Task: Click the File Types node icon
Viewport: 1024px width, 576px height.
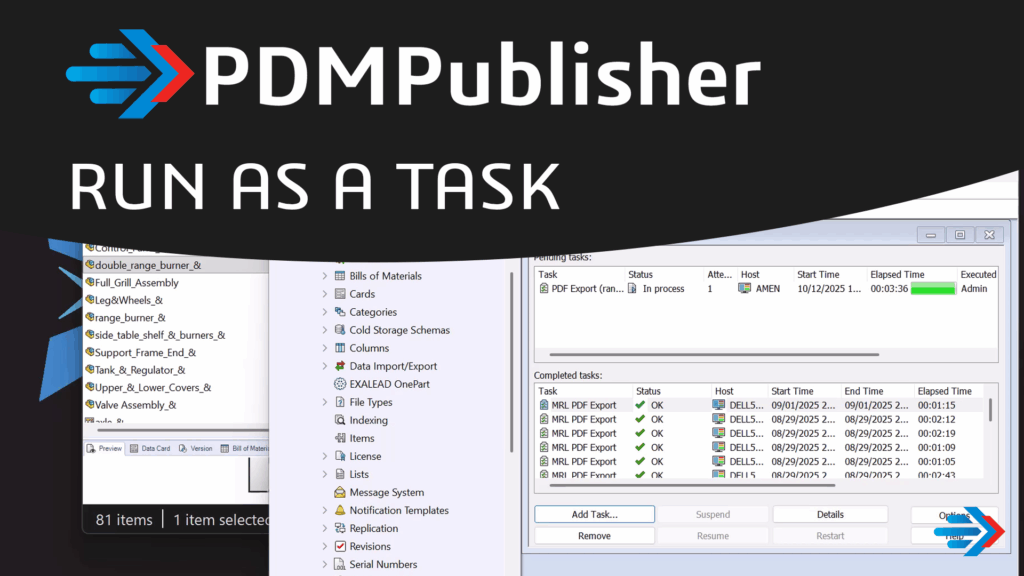Action: coord(340,402)
